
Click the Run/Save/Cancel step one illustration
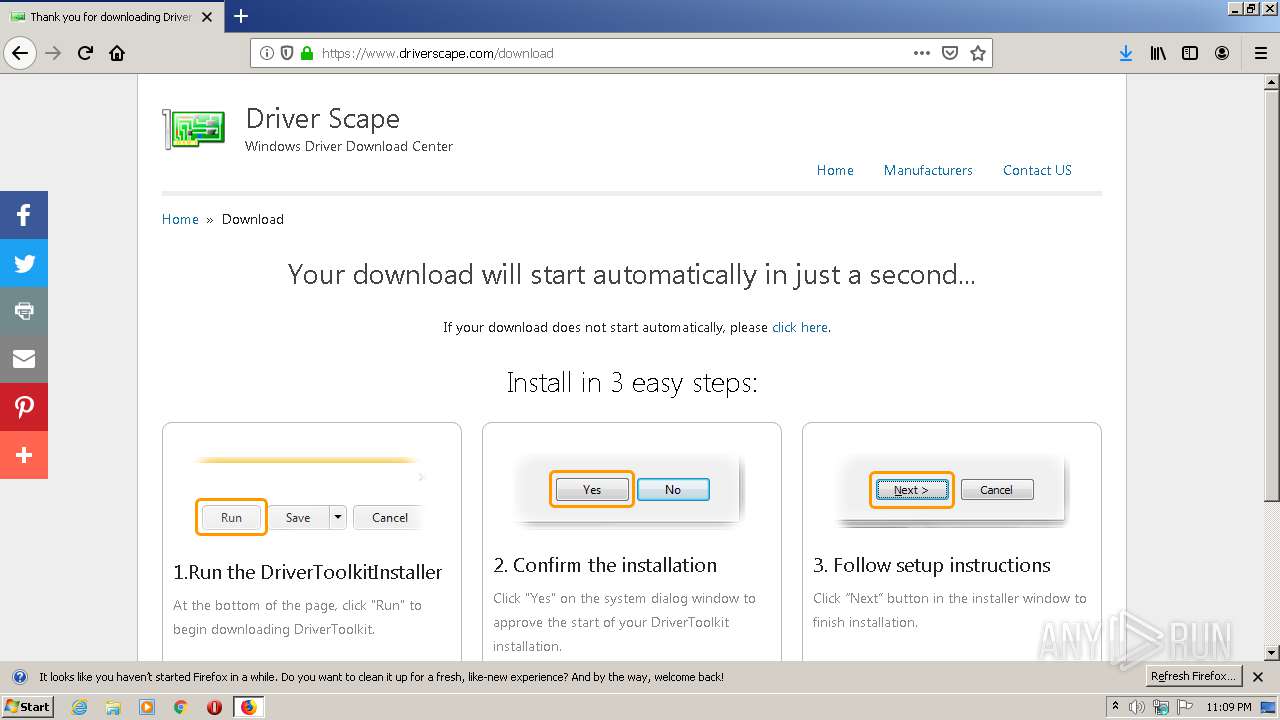311,495
